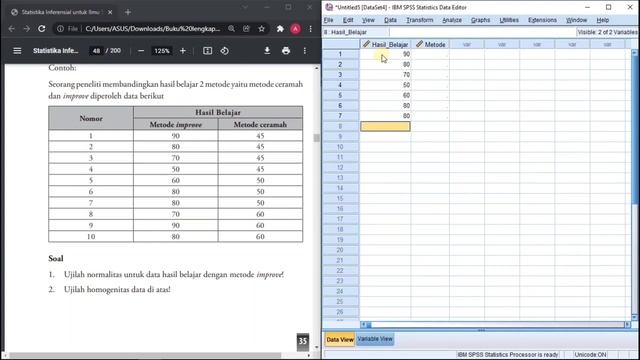Open the PDF viewer sidebar menu icon

coord(17,51)
